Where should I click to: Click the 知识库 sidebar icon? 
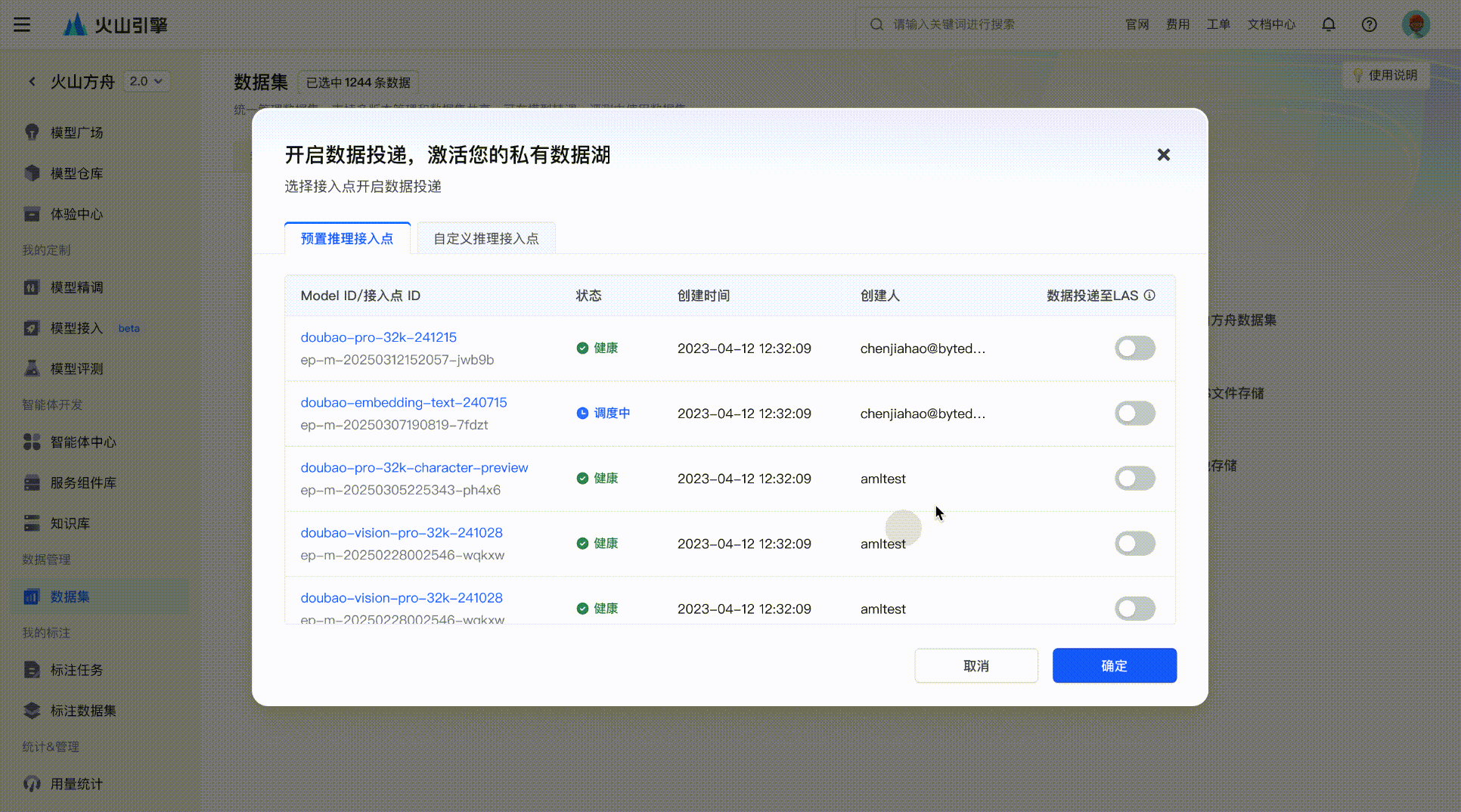coord(32,523)
